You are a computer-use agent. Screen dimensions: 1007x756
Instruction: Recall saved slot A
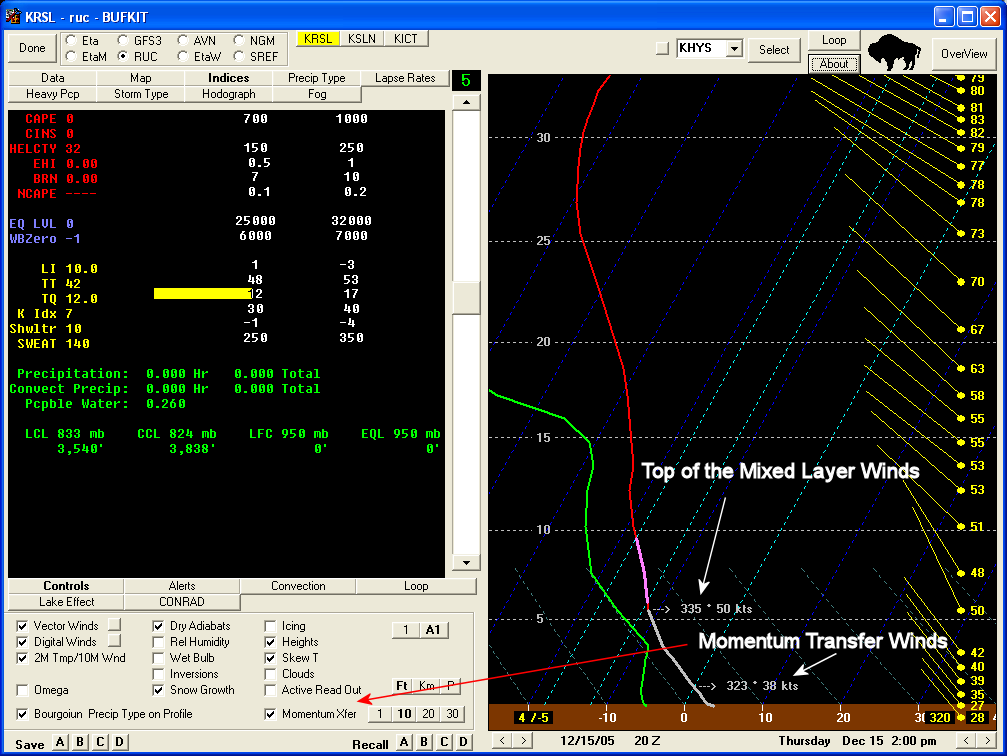[404, 742]
